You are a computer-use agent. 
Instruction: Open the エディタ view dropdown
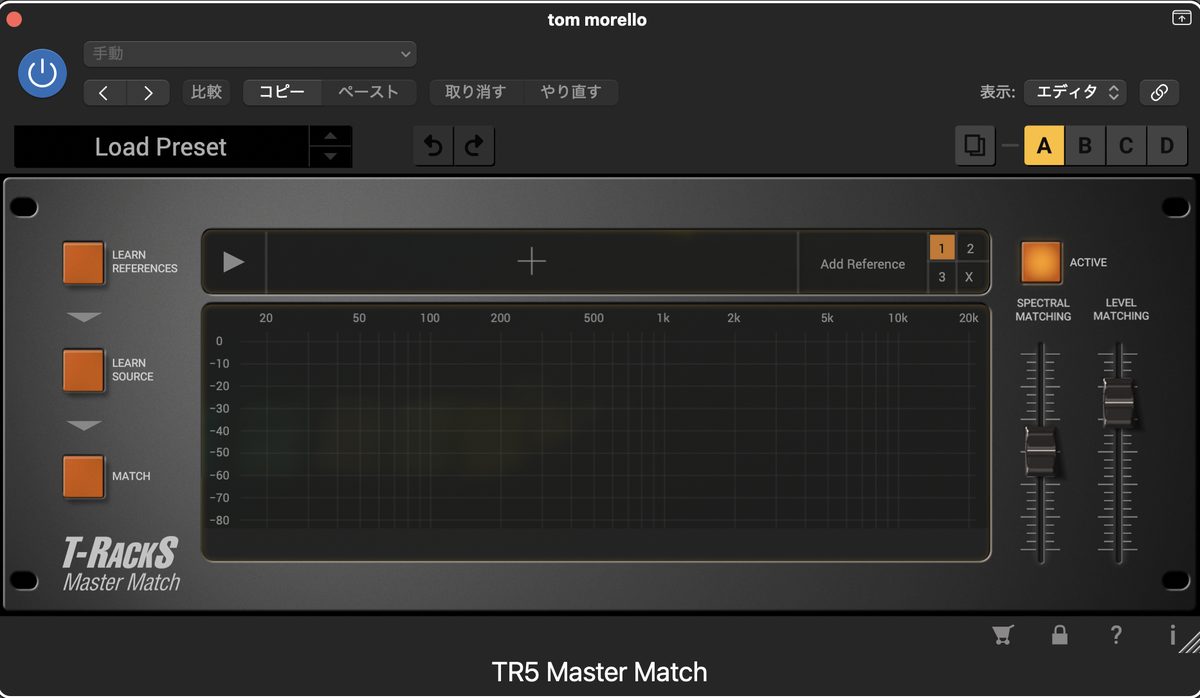[x=1076, y=92]
